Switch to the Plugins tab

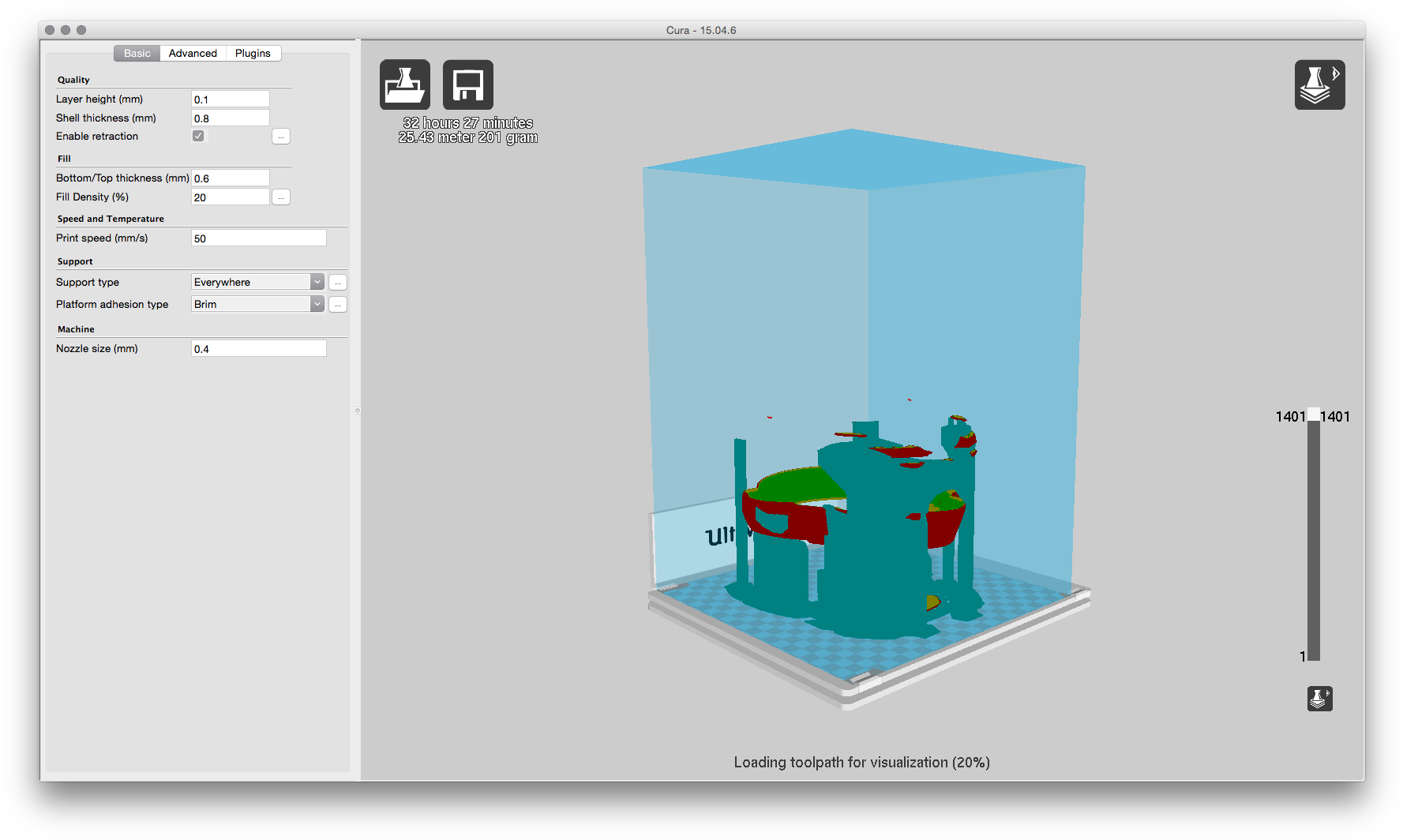pyautogui.click(x=253, y=53)
